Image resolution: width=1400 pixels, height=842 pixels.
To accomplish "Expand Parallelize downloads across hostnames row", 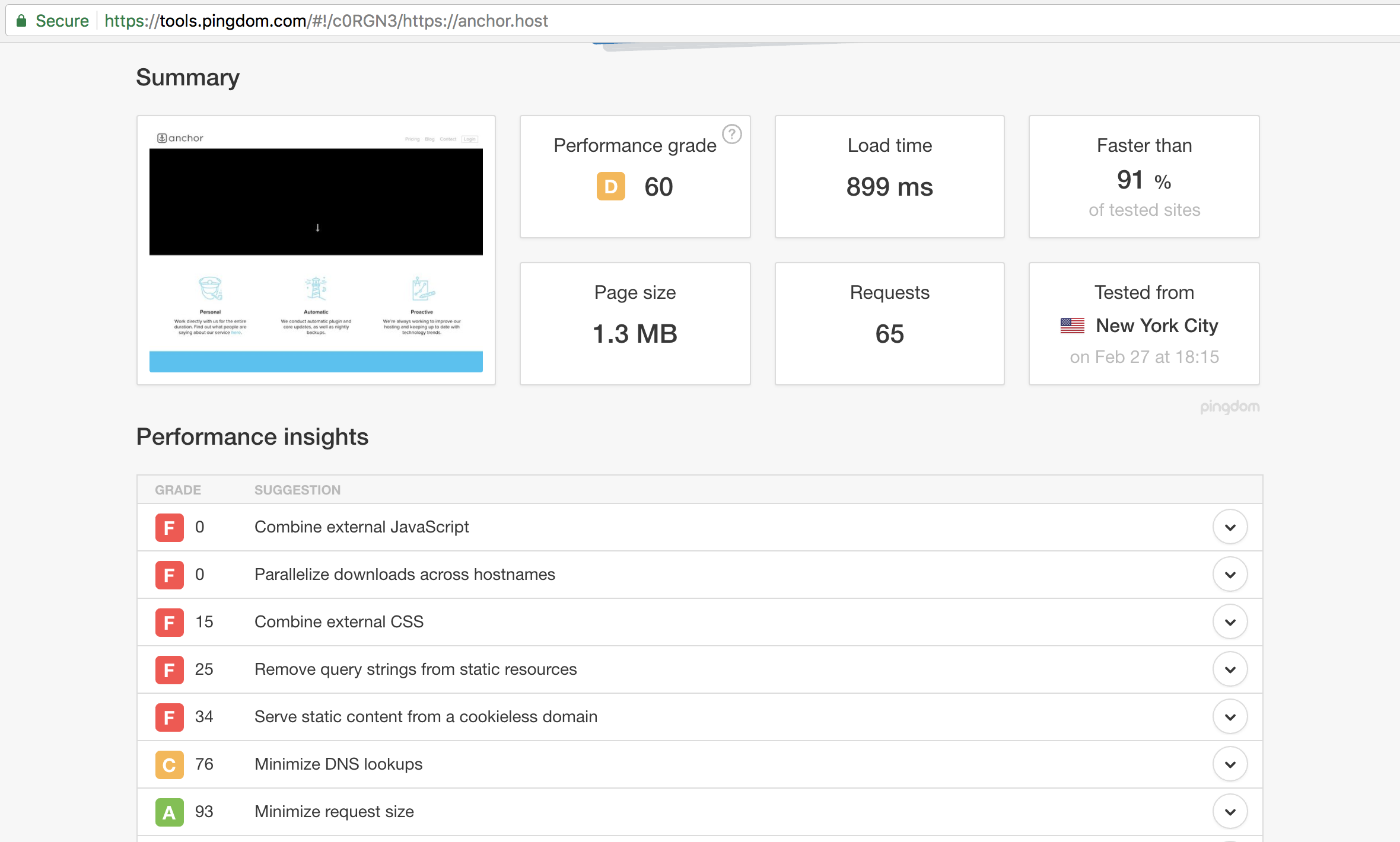I will 1230,575.
